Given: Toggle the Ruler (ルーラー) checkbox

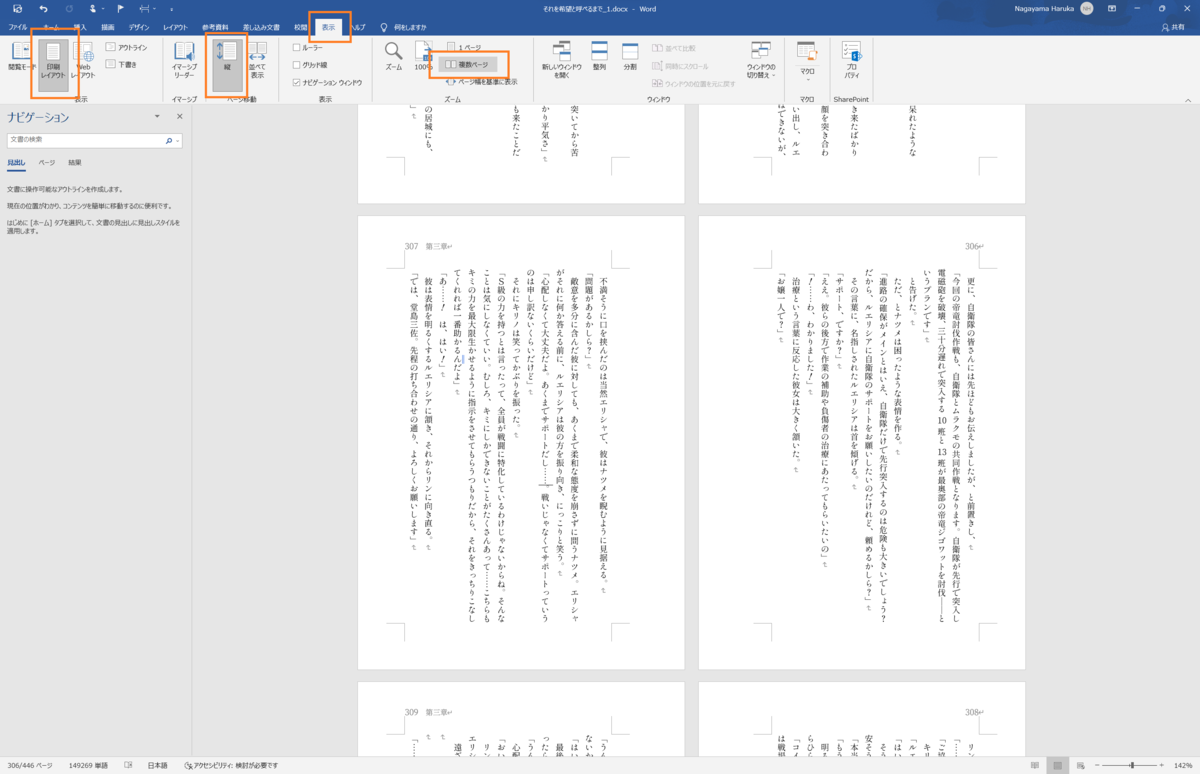Looking at the screenshot, I should [307, 47].
